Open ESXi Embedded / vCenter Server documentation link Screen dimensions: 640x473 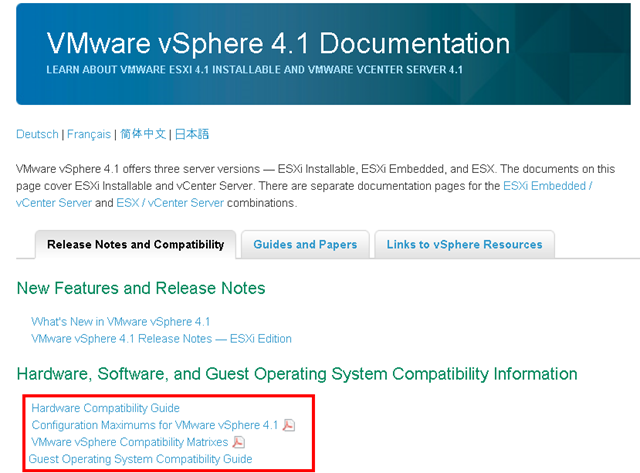pyautogui.click(x=547, y=186)
